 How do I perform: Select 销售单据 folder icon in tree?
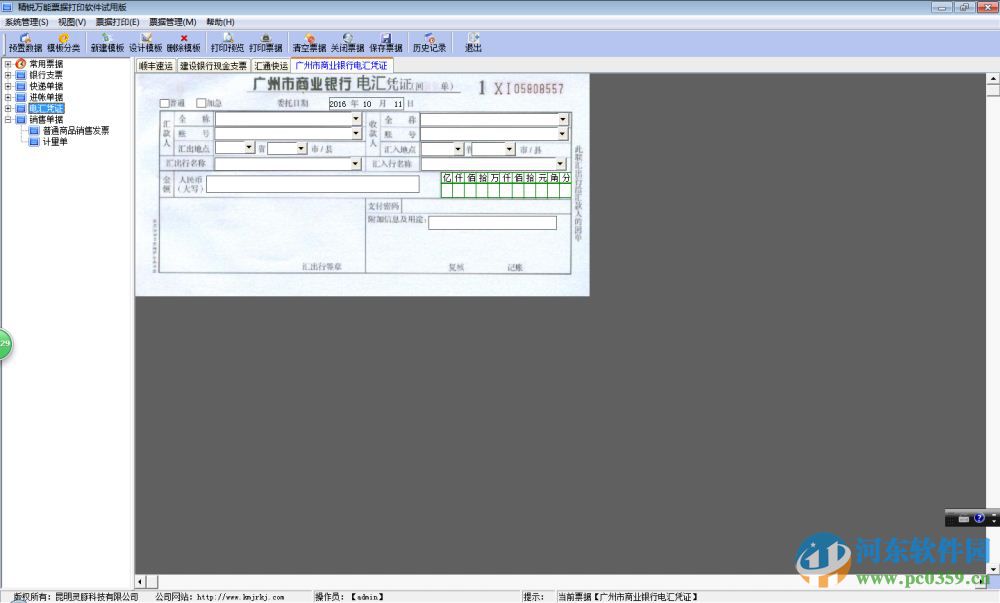click(x=20, y=120)
